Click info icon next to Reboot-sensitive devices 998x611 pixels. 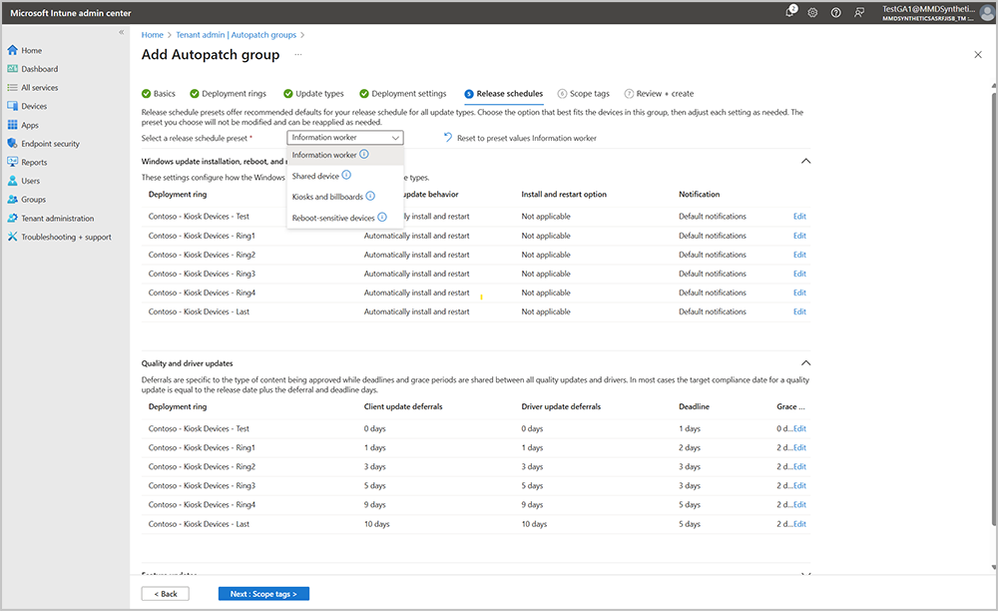point(382,217)
